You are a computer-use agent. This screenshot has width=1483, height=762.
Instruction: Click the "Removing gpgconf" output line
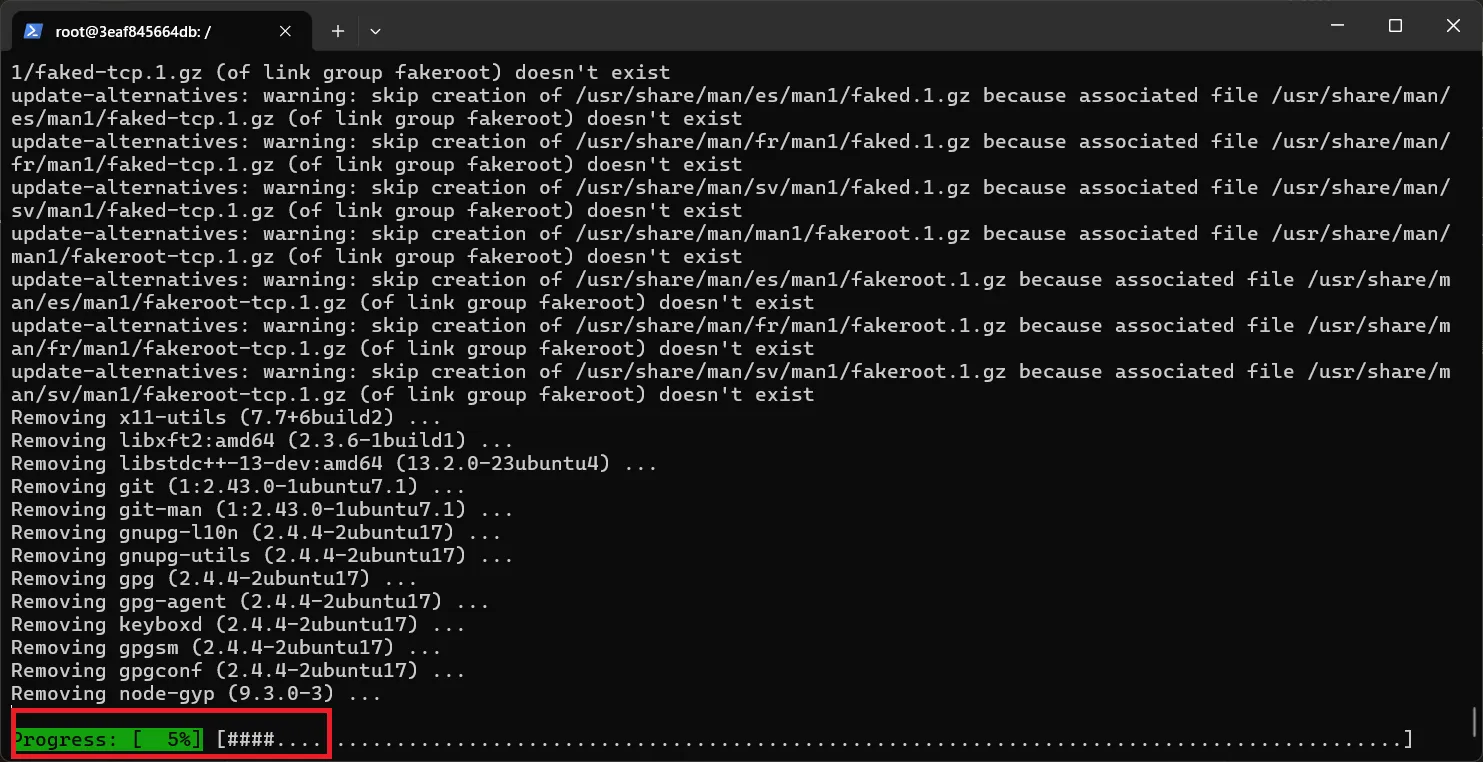click(238, 671)
